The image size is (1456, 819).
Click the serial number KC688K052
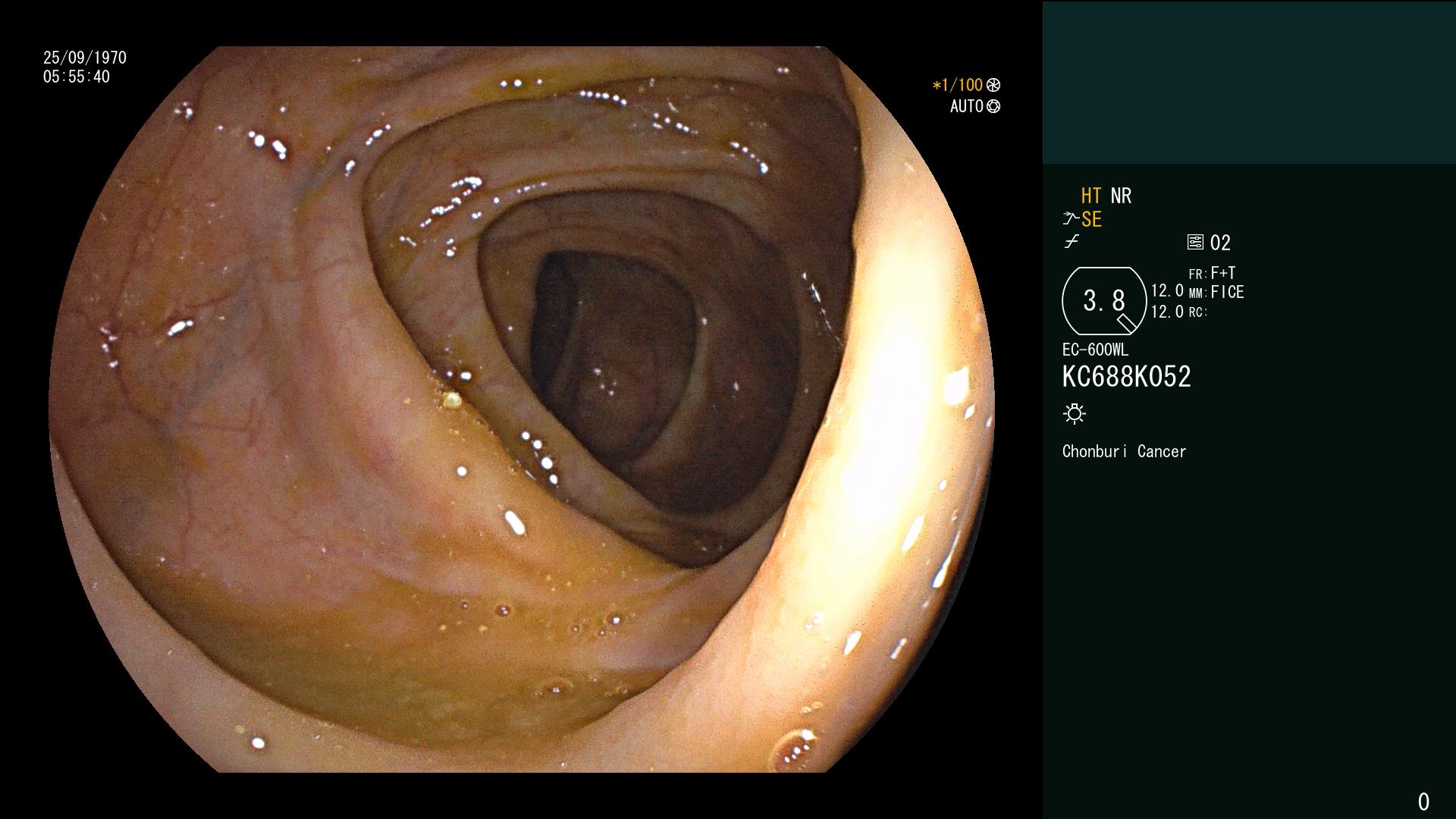1127,377
